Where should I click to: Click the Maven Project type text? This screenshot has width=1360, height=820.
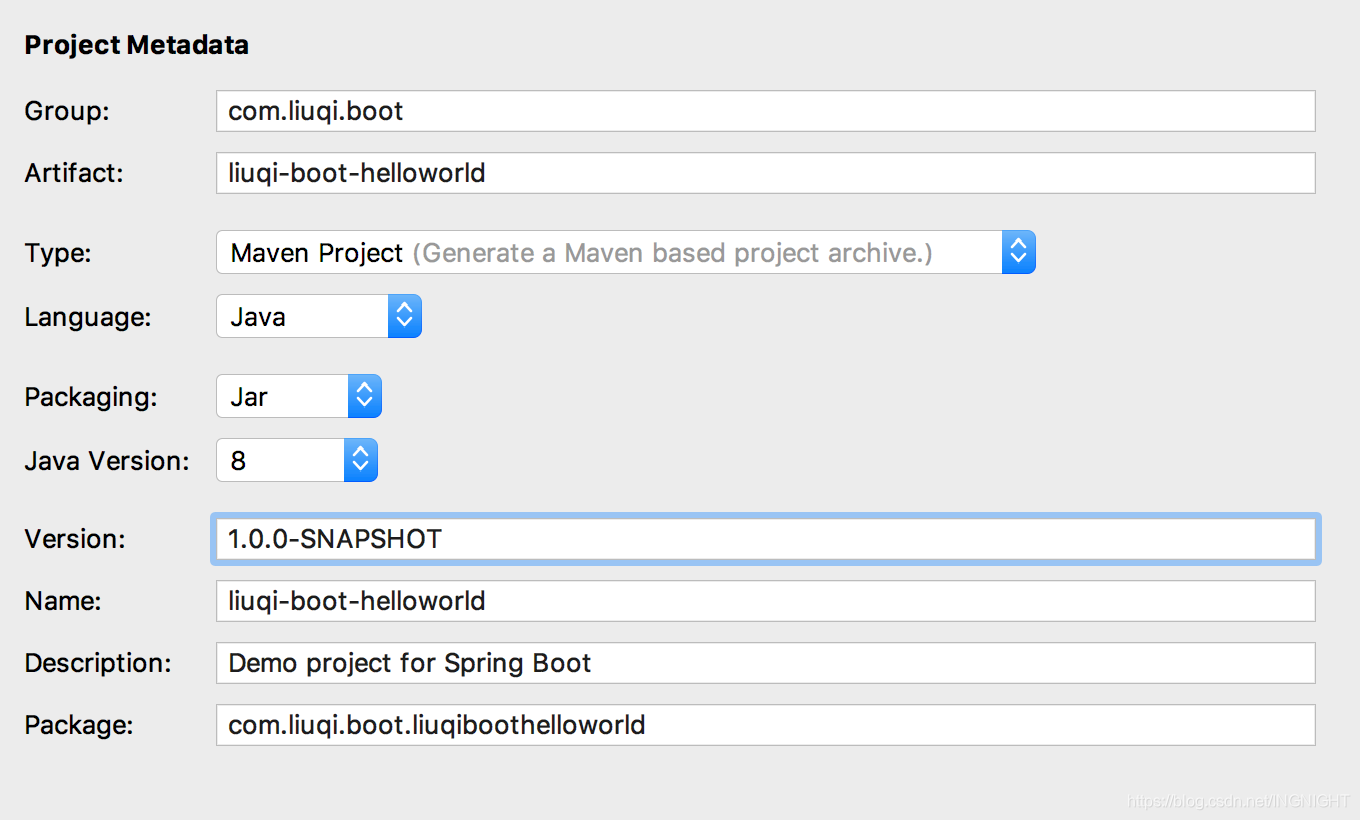(x=316, y=253)
